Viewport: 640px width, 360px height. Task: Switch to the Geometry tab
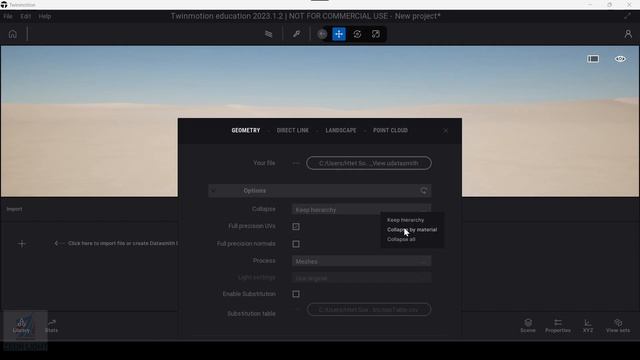[x=246, y=130]
